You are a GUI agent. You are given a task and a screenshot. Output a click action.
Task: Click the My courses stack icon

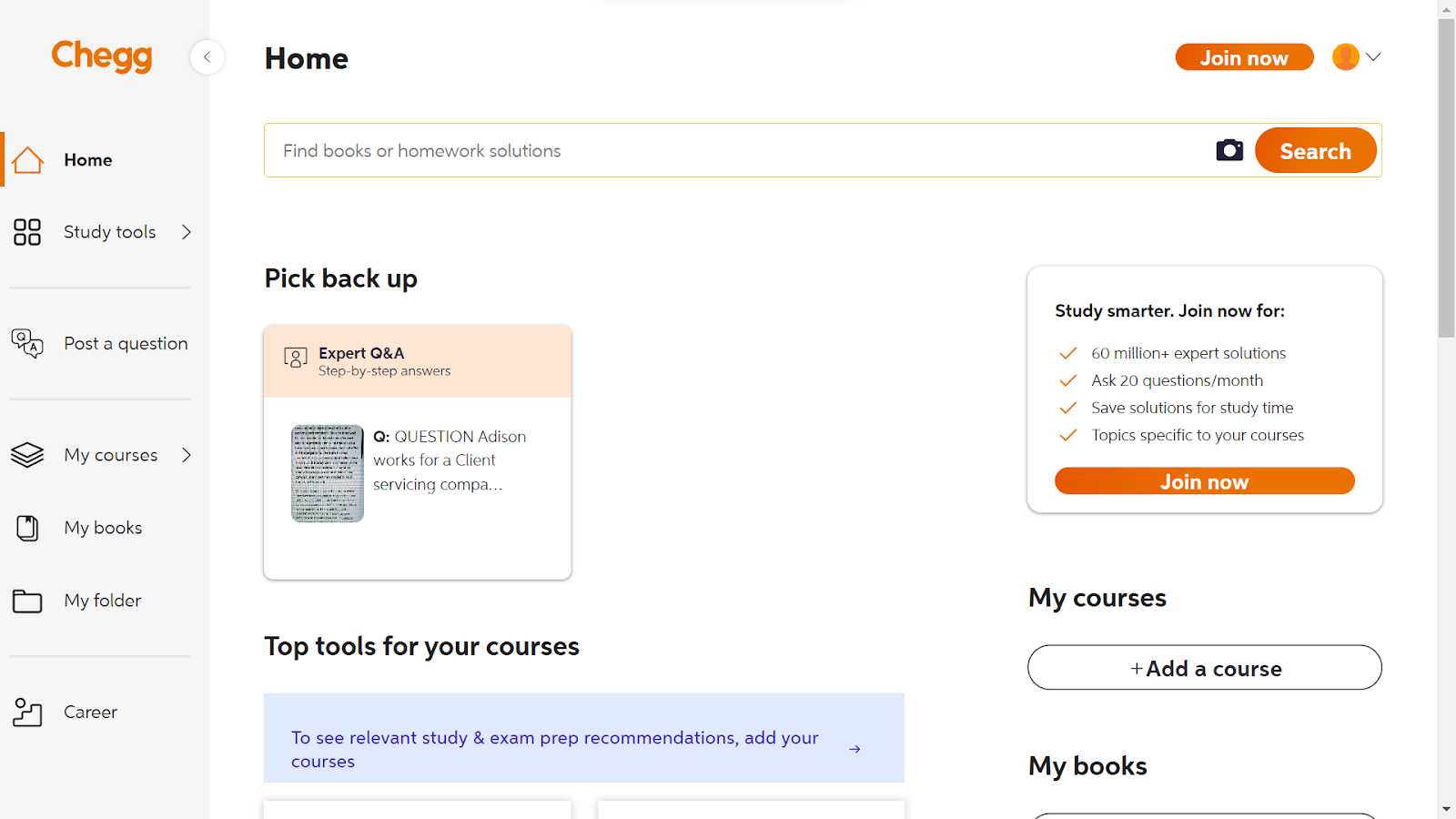(x=27, y=455)
